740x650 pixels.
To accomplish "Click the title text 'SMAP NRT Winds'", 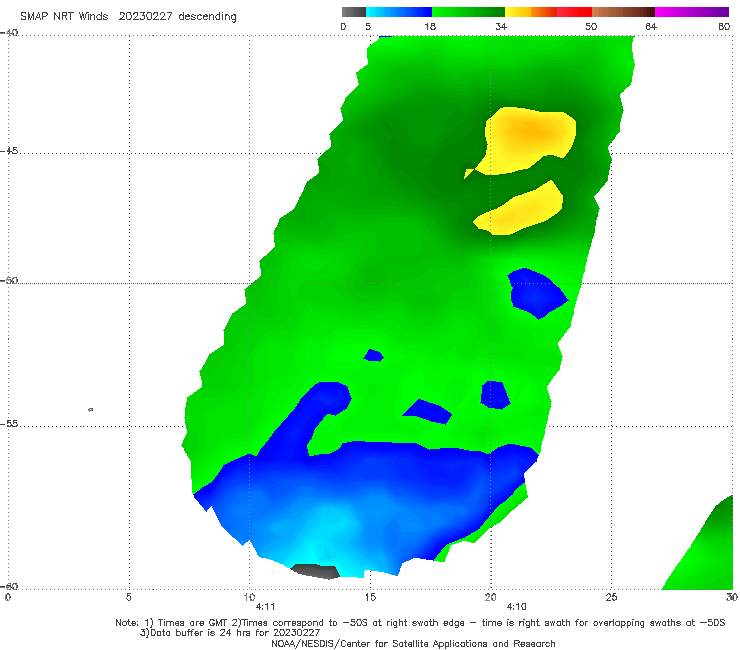I will tap(64, 17).
